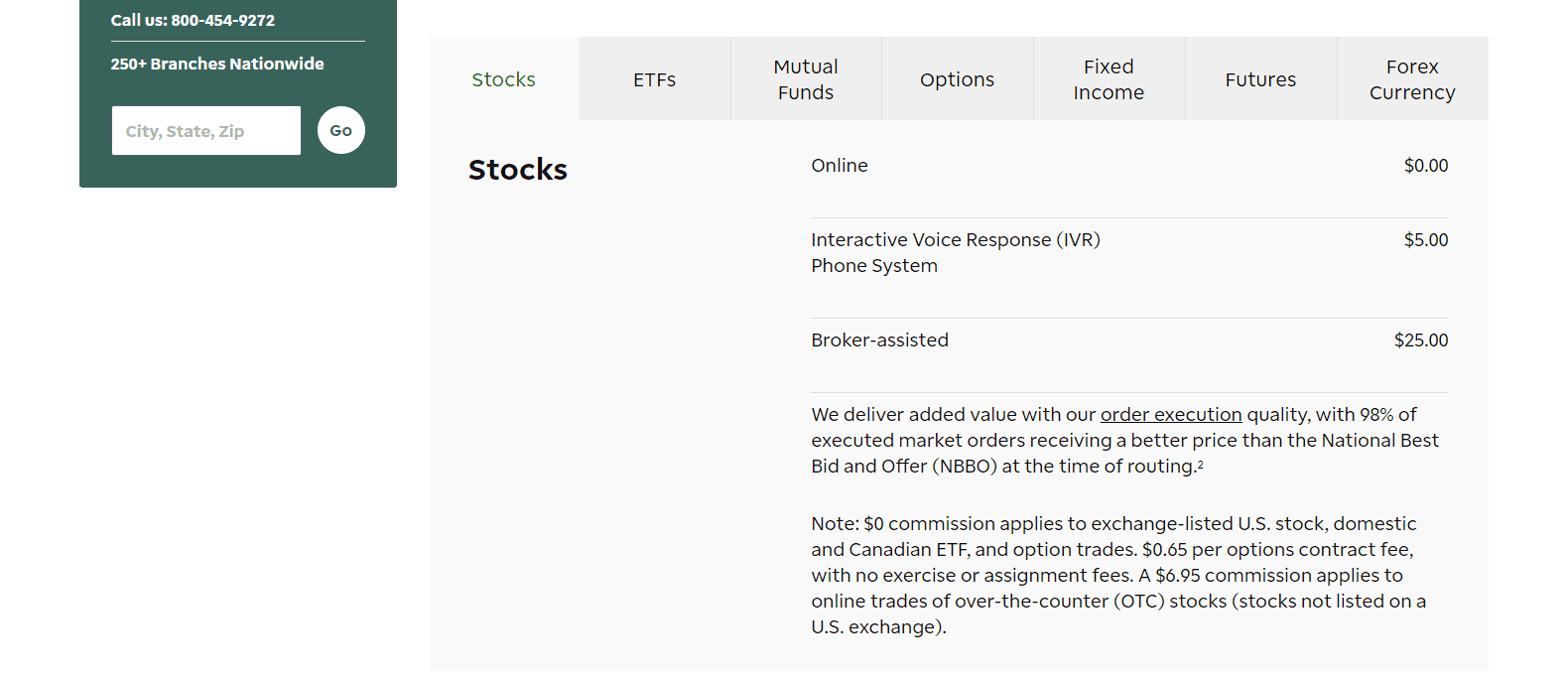Click the $25.00 broker-assisted fee
Image resolution: width=1568 pixels, height=681 pixels.
(1421, 340)
